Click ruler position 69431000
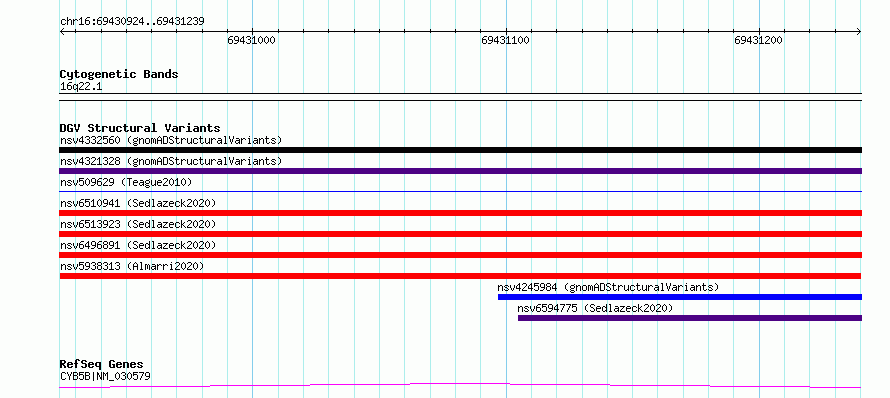 point(251,40)
